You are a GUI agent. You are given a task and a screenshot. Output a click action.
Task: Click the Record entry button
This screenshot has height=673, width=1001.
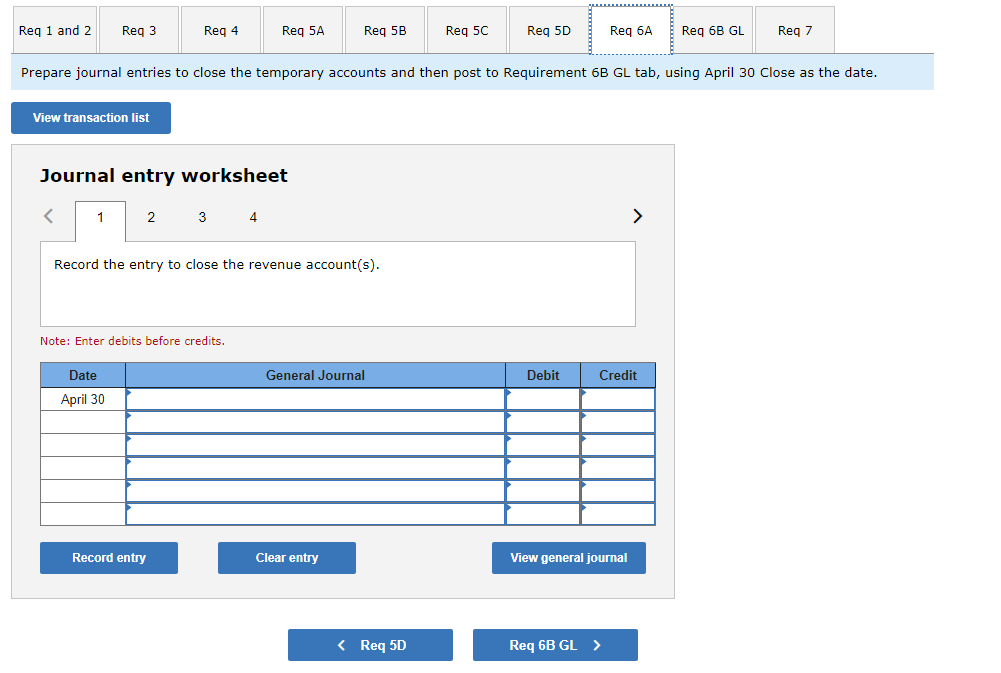tap(109, 558)
